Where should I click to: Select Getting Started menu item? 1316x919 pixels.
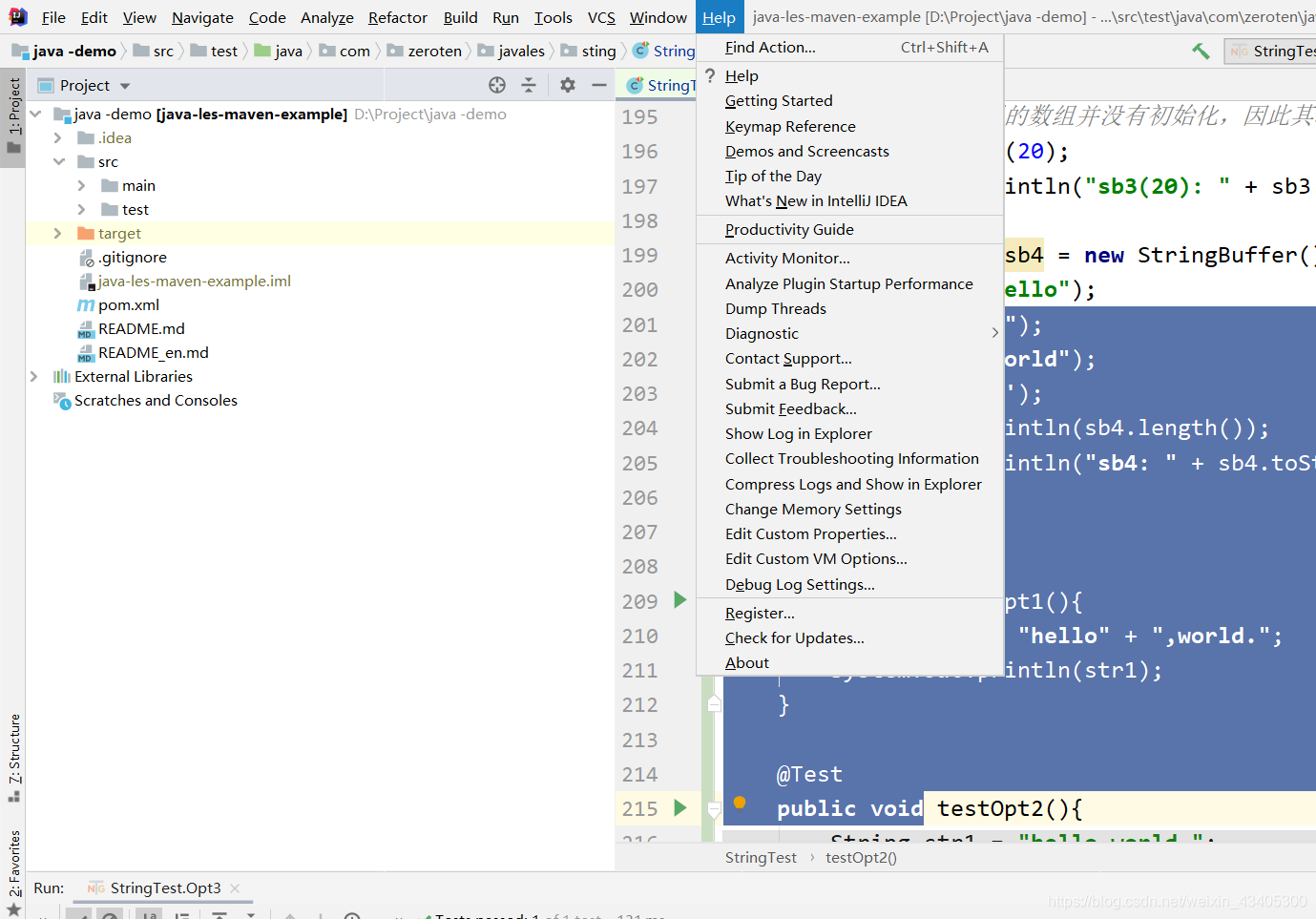(x=849, y=101)
